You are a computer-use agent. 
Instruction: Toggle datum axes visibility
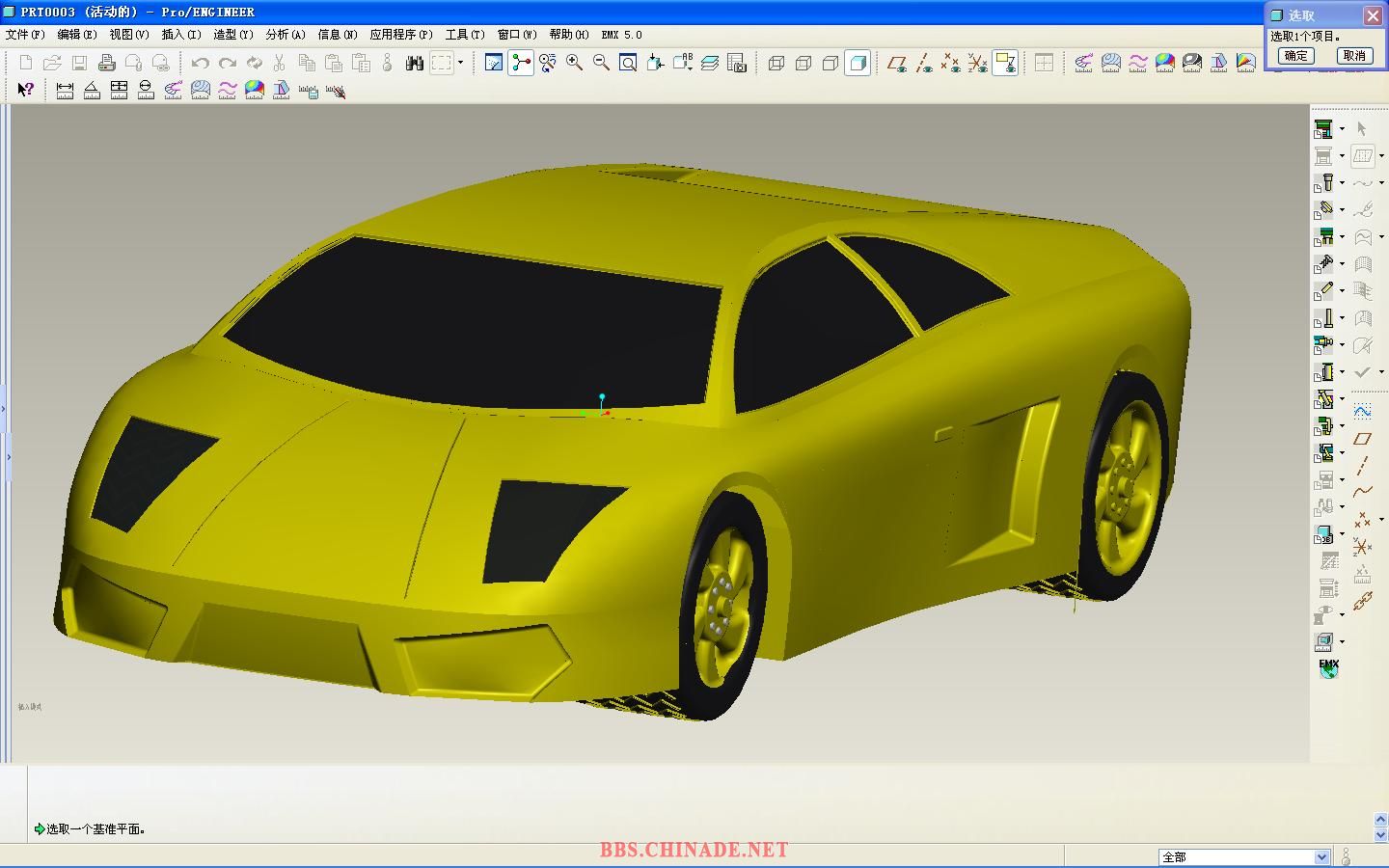click(924, 63)
